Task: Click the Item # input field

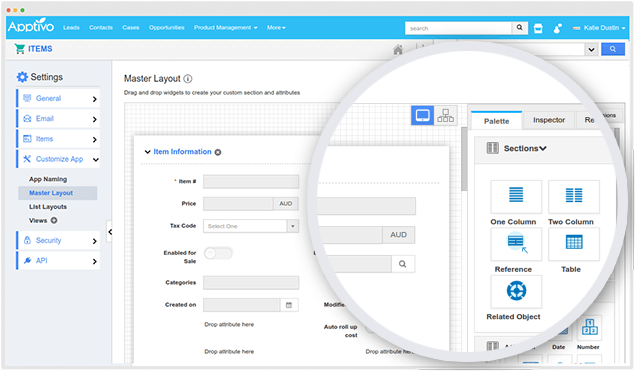Action: 251,181
